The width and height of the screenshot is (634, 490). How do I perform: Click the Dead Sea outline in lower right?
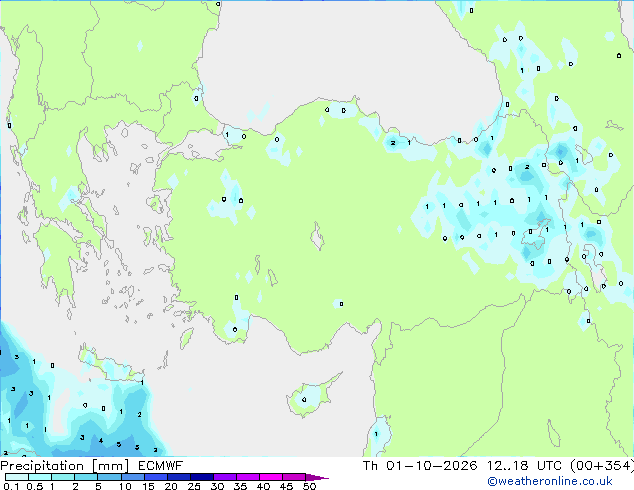[x=554, y=433]
